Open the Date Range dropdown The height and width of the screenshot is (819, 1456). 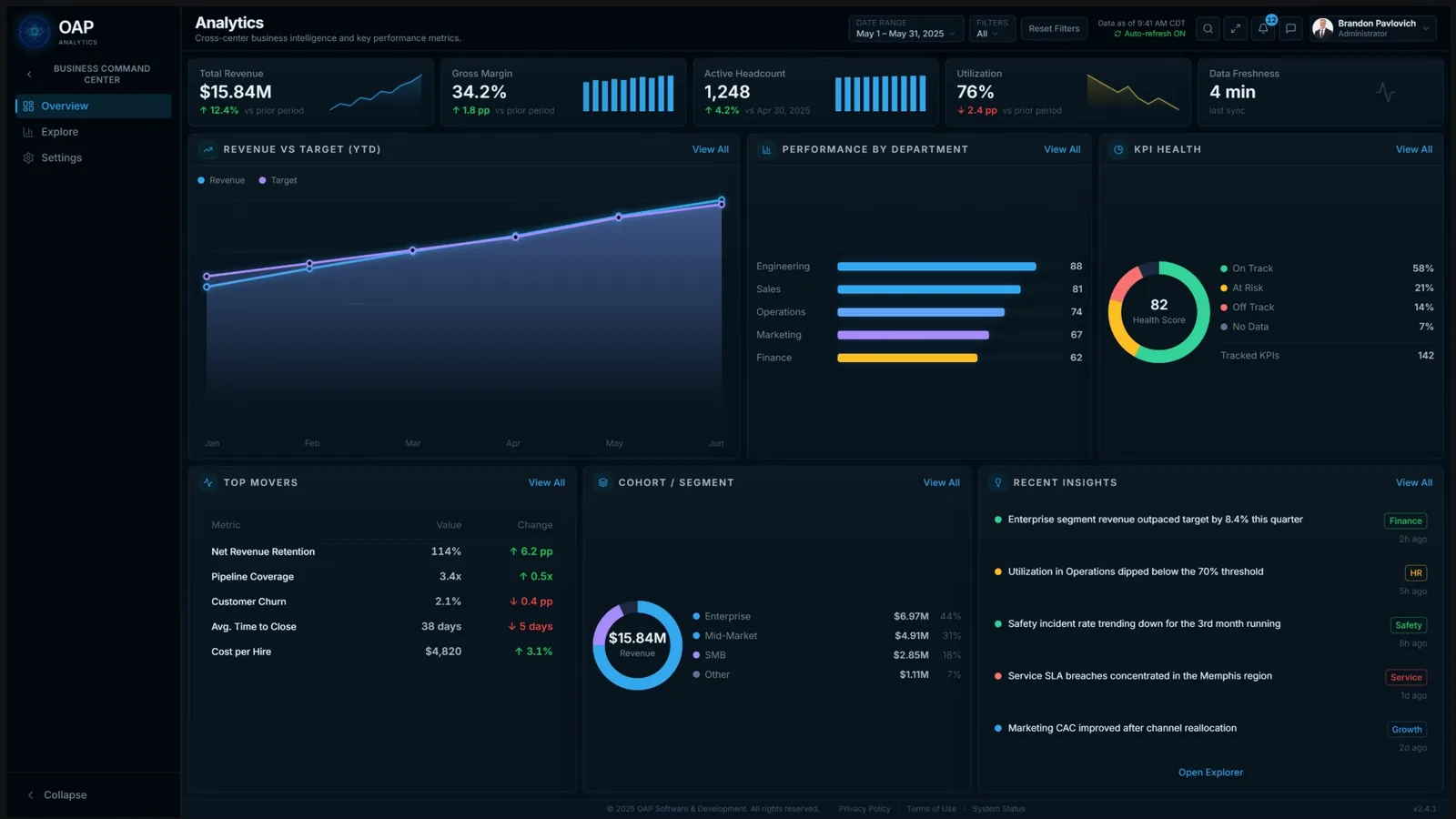point(905,29)
